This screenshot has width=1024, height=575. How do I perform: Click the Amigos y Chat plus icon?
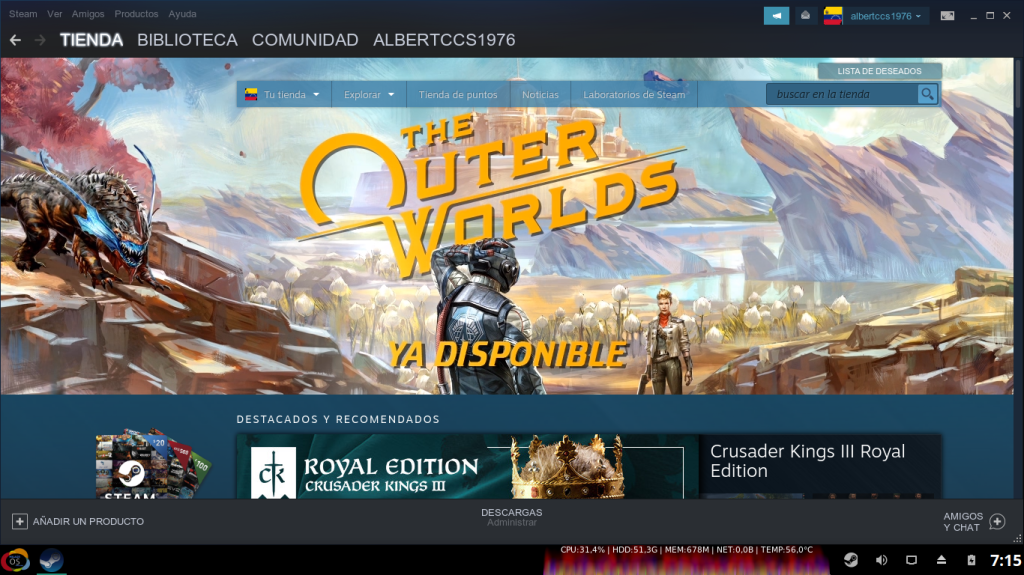(x=997, y=521)
